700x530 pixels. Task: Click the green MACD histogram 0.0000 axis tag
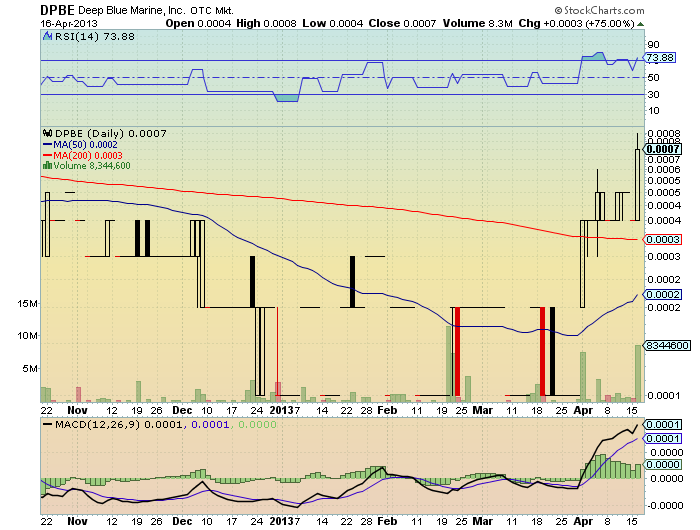pyautogui.click(x=662, y=465)
